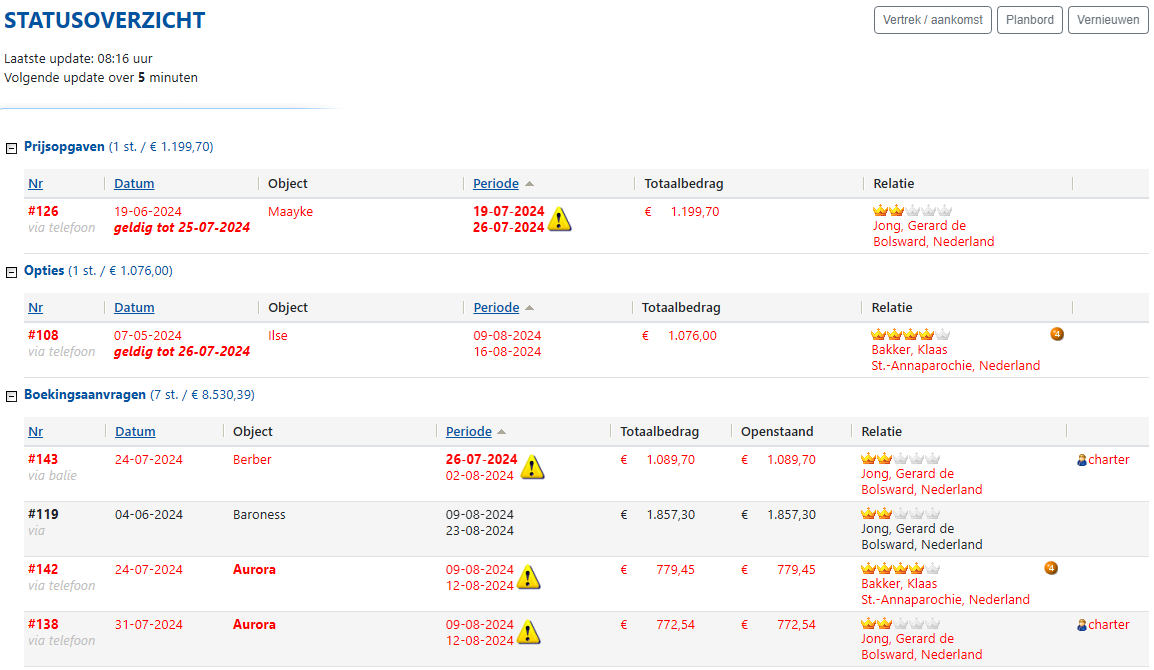
Task: Click warning icon for quote #126 period
Action: pyautogui.click(x=560, y=219)
